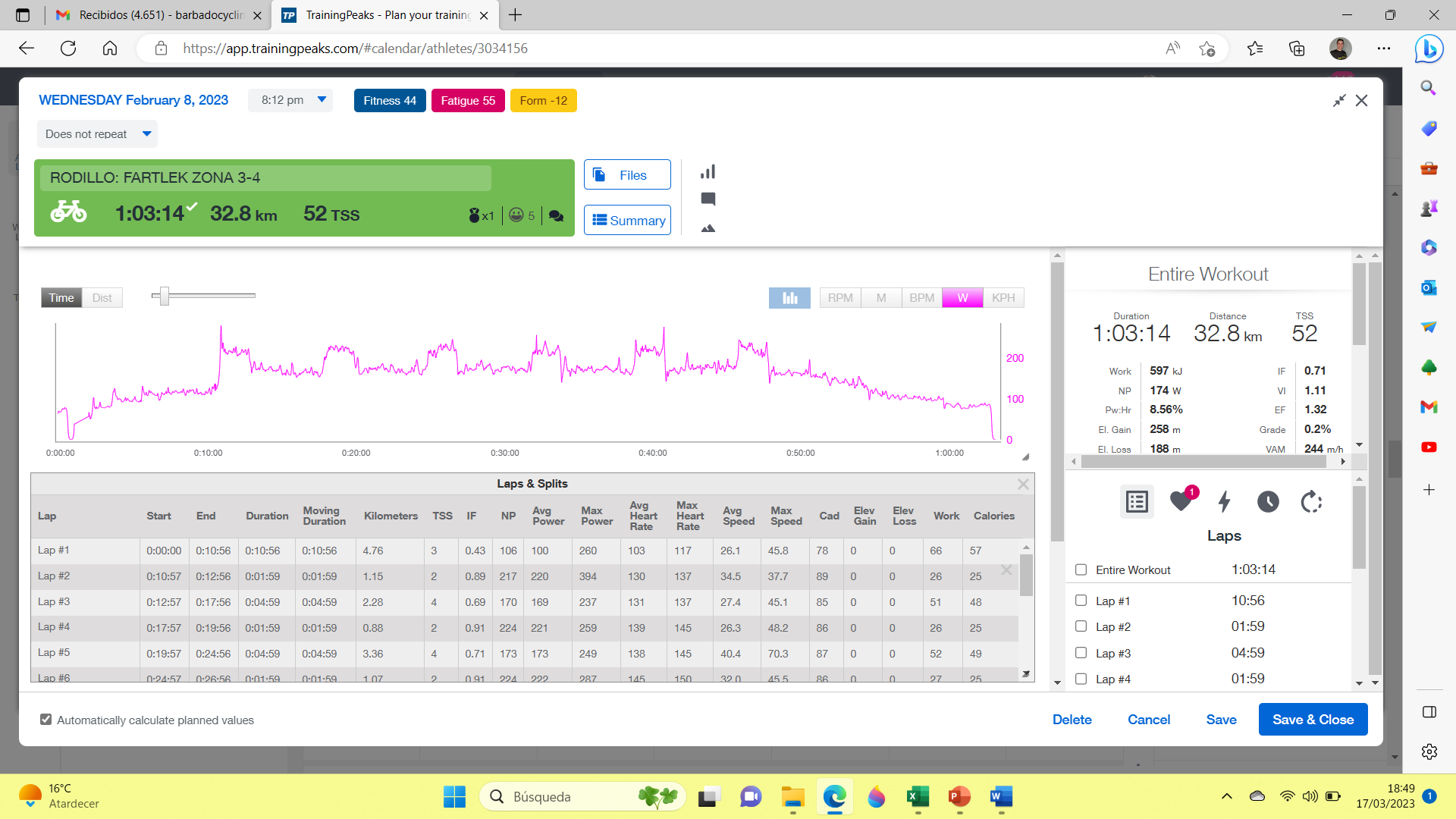Click the Delete link

click(1072, 720)
